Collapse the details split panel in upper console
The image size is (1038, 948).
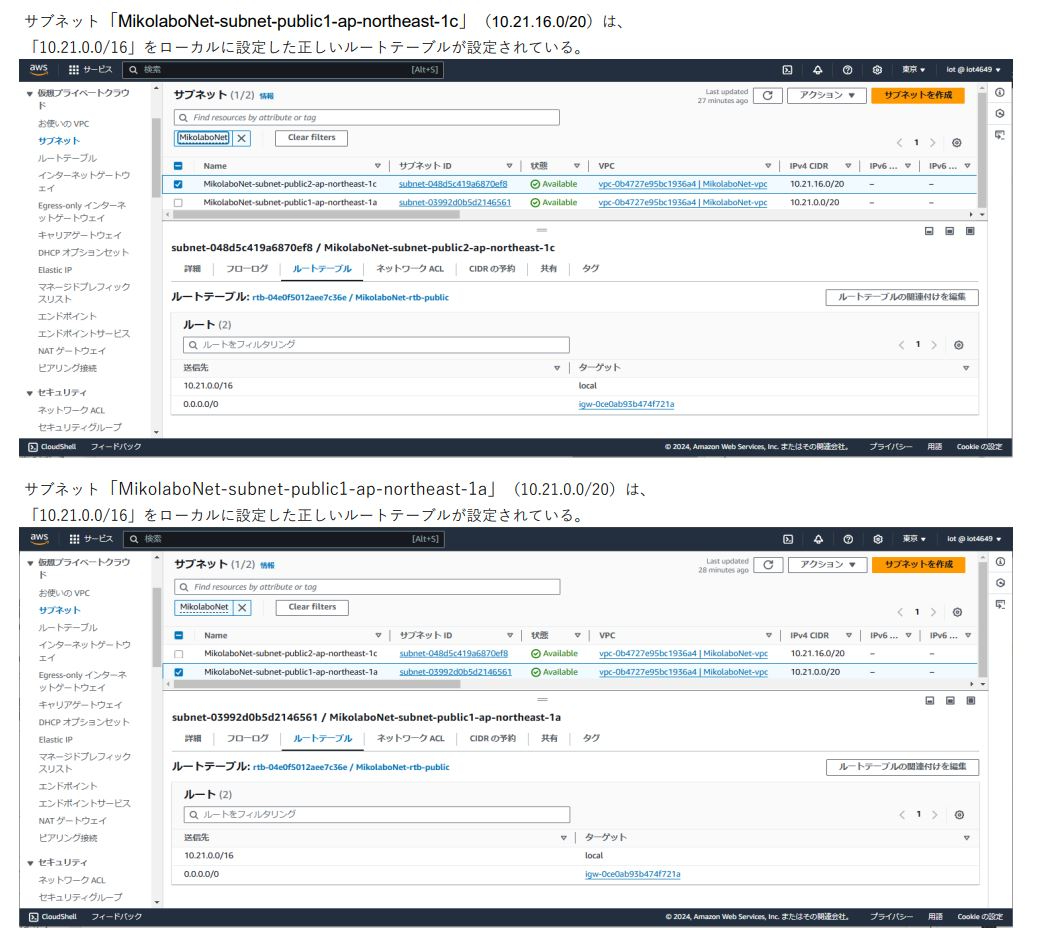(x=929, y=231)
